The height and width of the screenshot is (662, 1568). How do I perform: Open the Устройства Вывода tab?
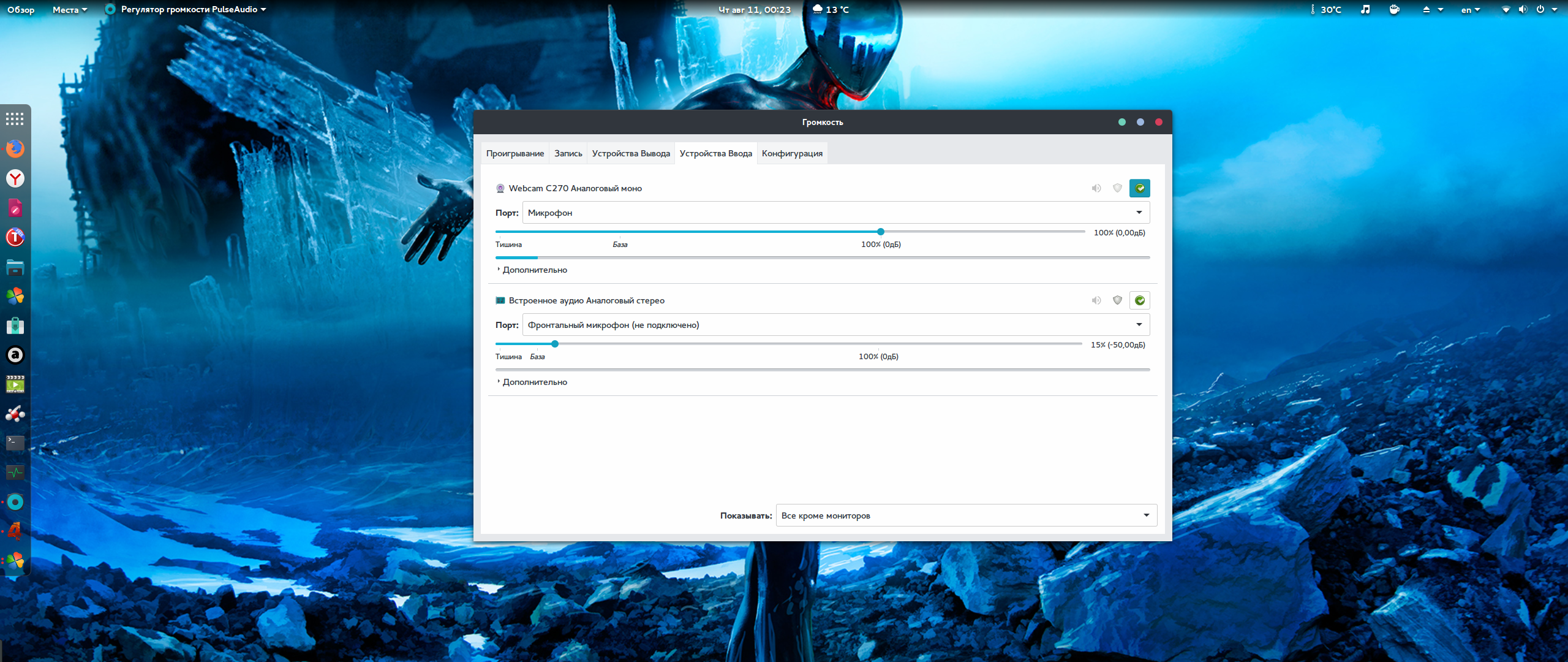click(x=630, y=153)
